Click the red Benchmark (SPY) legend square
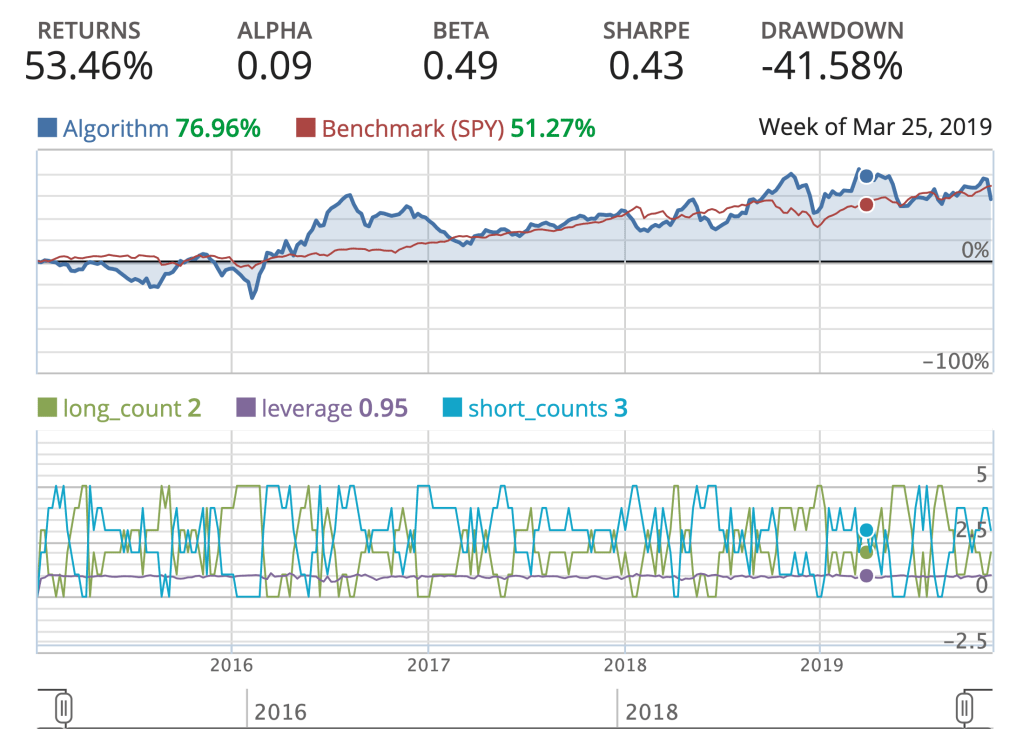This screenshot has width=1023, height=729. coord(306,128)
